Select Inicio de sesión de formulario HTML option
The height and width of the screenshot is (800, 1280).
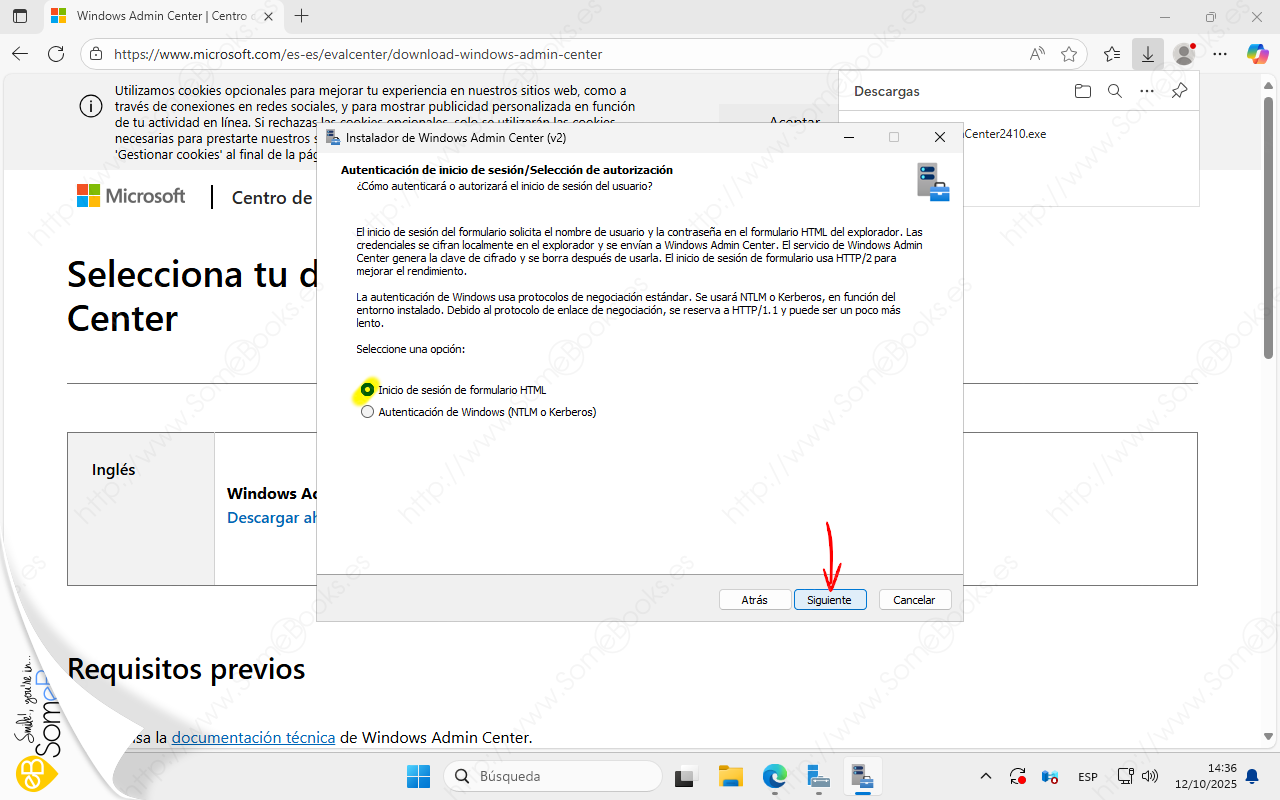[x=368, y=390]
